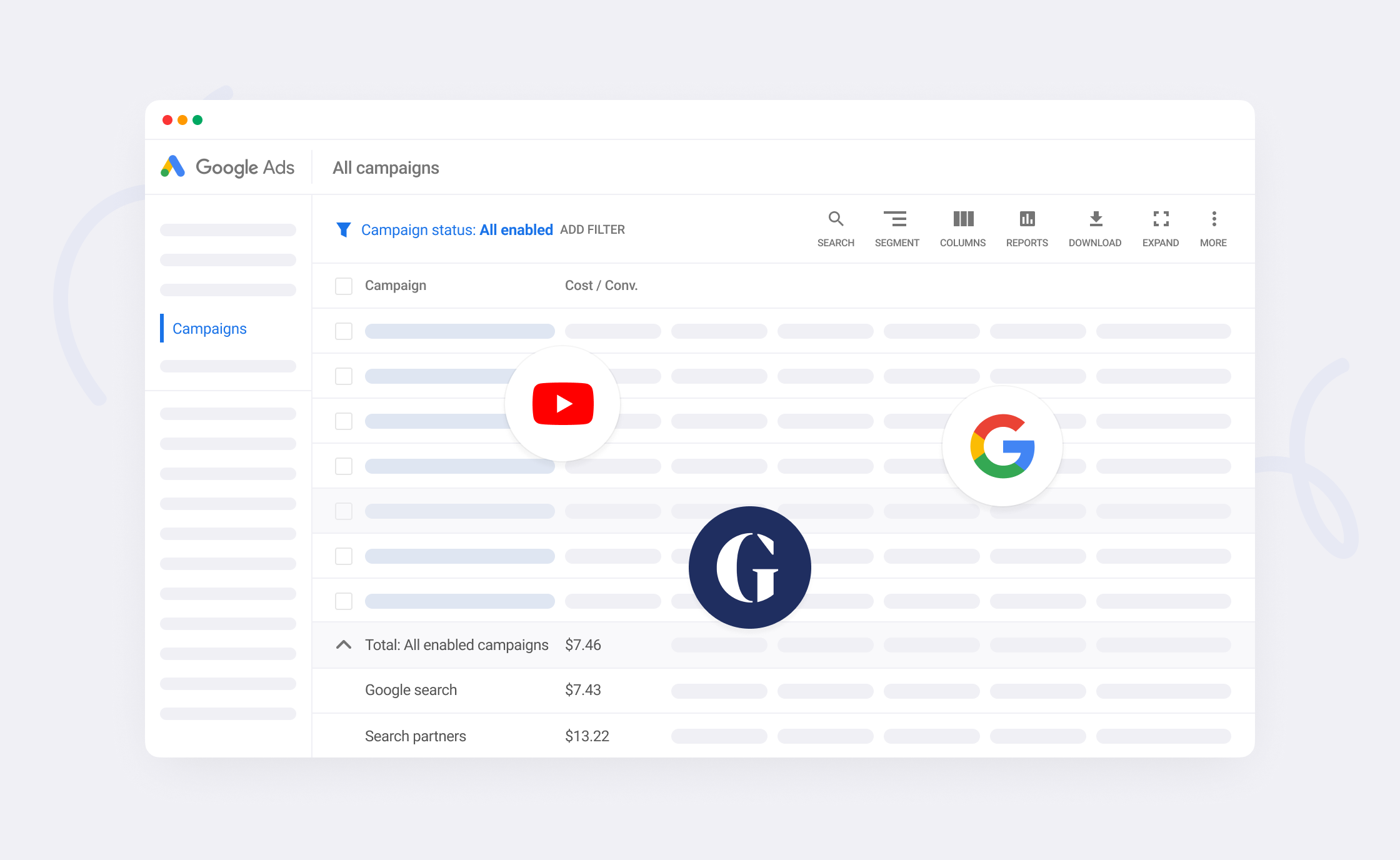Click the filter funnel icon
1400x860 pixels.
click(x=343, y=230)
